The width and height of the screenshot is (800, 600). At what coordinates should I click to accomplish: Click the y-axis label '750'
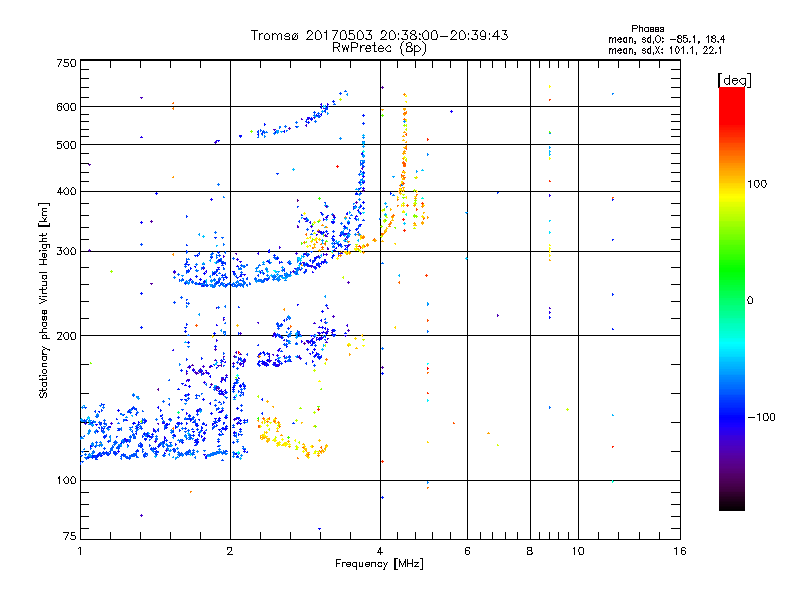click(x=66, y=63)
